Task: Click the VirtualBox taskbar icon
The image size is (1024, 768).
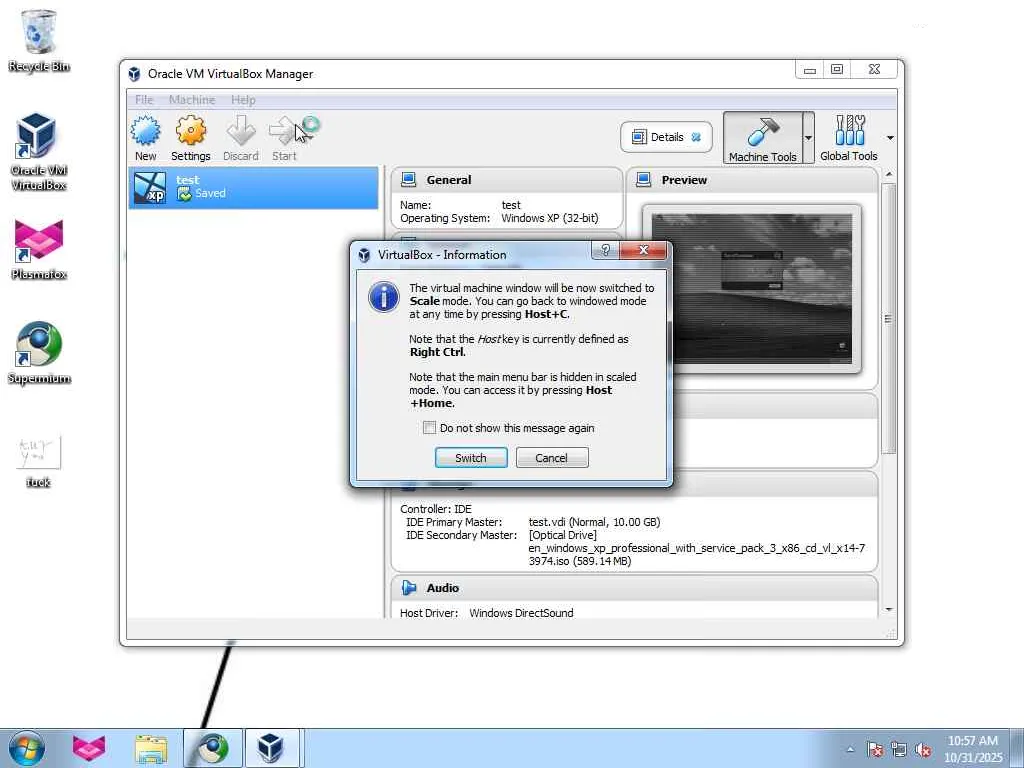Action: point(272,748)
